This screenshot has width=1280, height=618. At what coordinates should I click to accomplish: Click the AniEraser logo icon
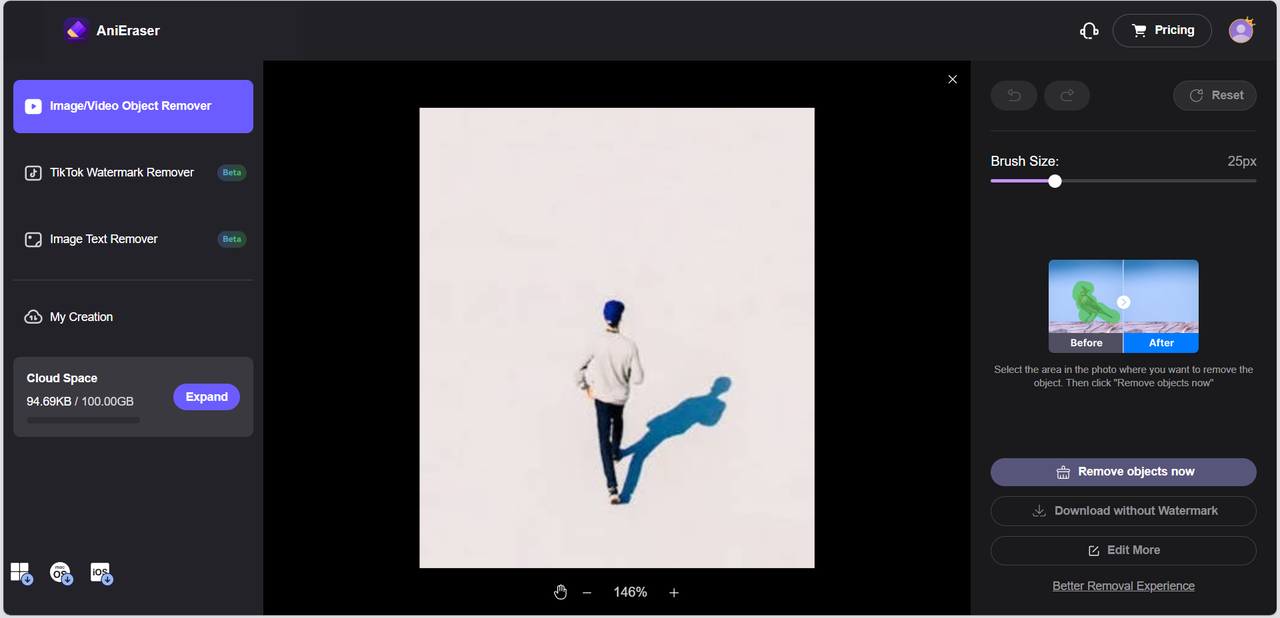[76, 30]
